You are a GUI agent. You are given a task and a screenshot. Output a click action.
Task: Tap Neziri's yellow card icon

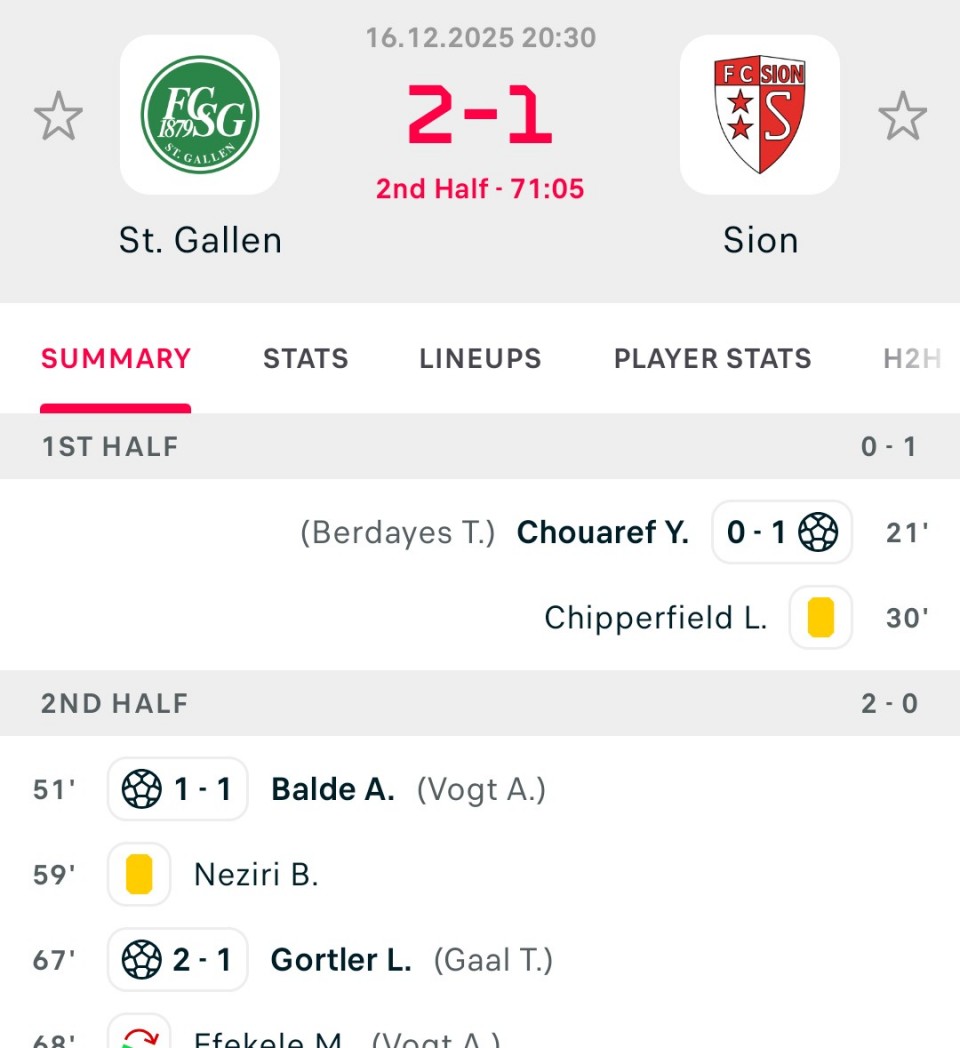[x=139, y=875]
